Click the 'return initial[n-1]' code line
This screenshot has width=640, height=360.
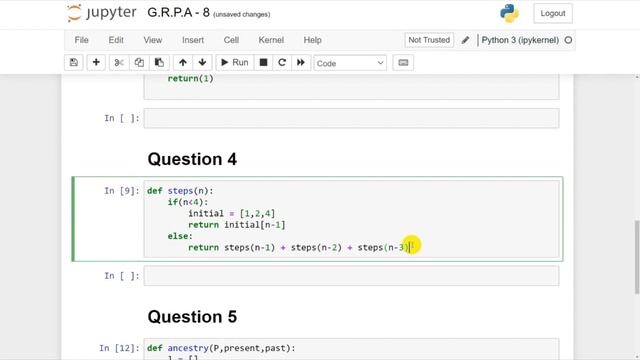[237, 225]
